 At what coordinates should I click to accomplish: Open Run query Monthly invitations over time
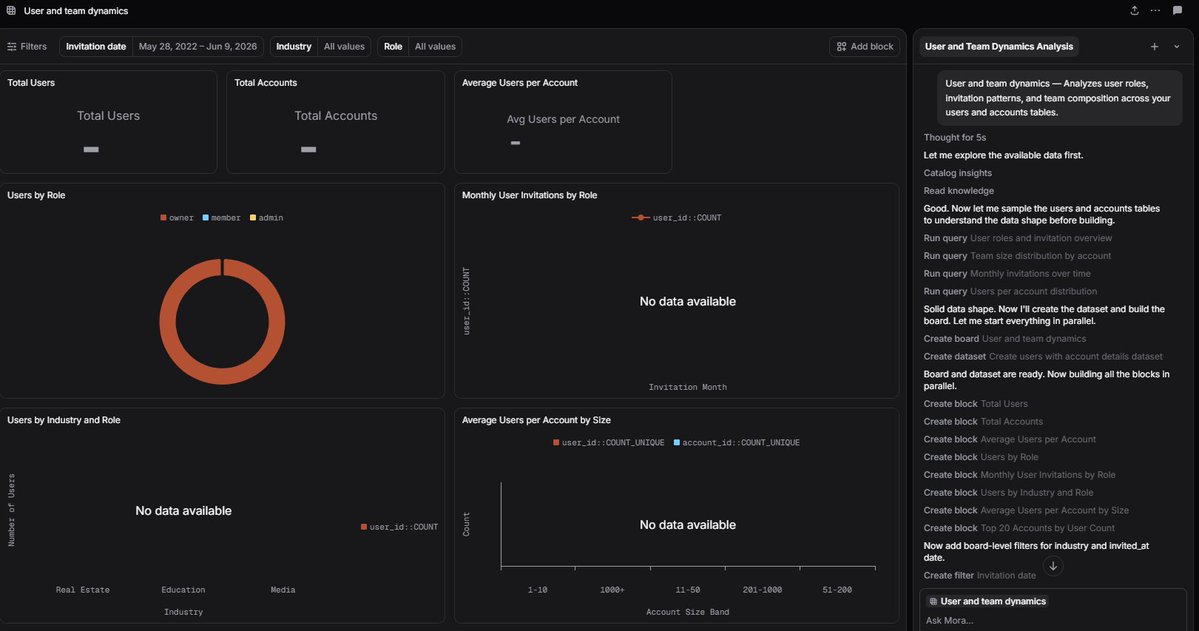1007,273
